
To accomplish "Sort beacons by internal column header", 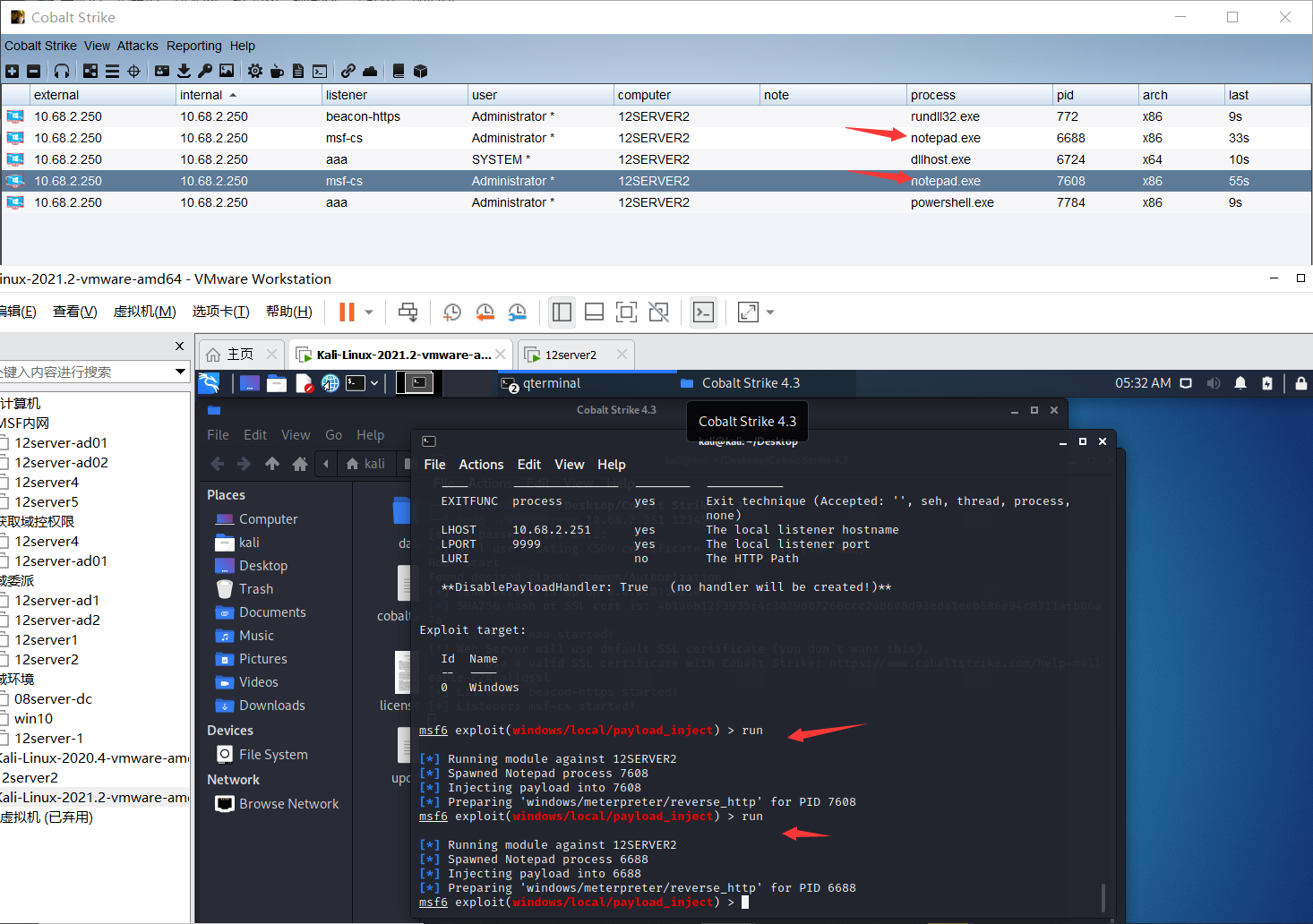I will (248, 95).
